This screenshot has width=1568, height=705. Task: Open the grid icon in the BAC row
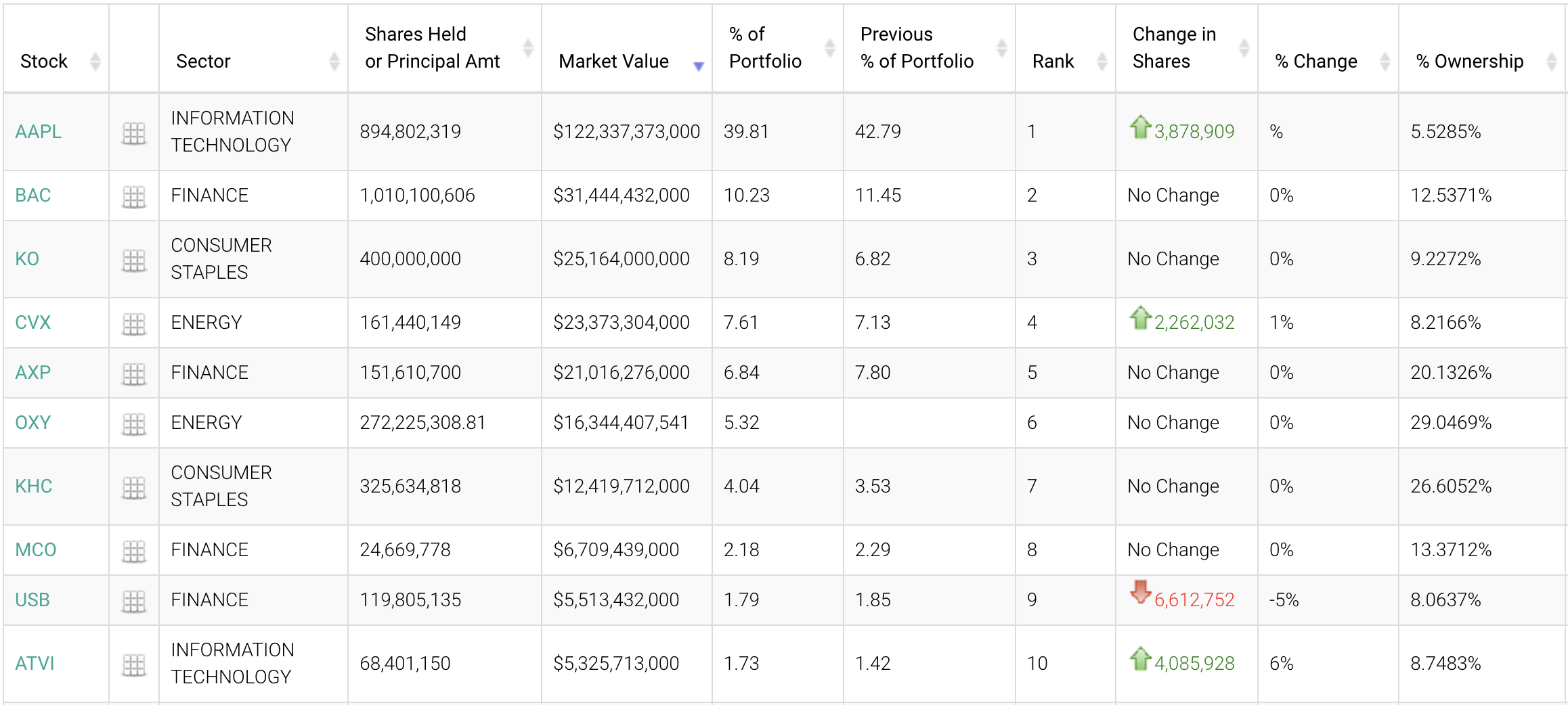(x=134, y=197)
